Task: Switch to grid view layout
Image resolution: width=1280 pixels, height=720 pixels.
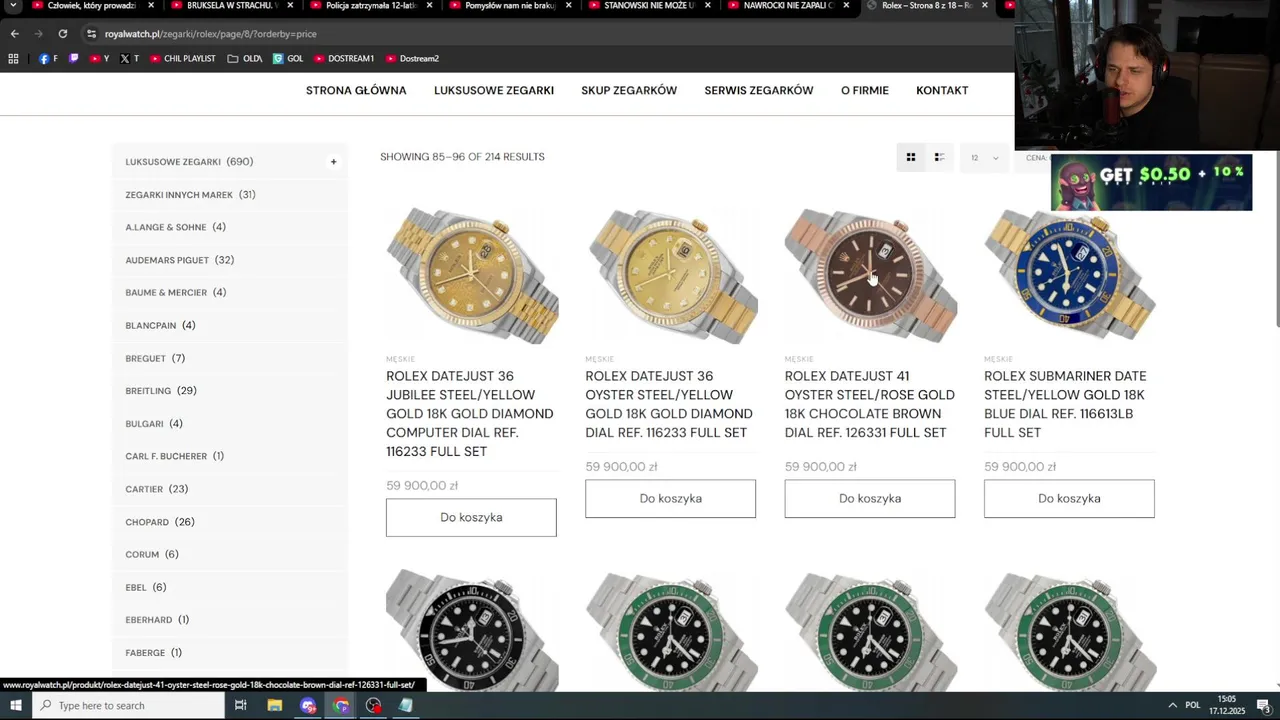Action: [910, 157]
